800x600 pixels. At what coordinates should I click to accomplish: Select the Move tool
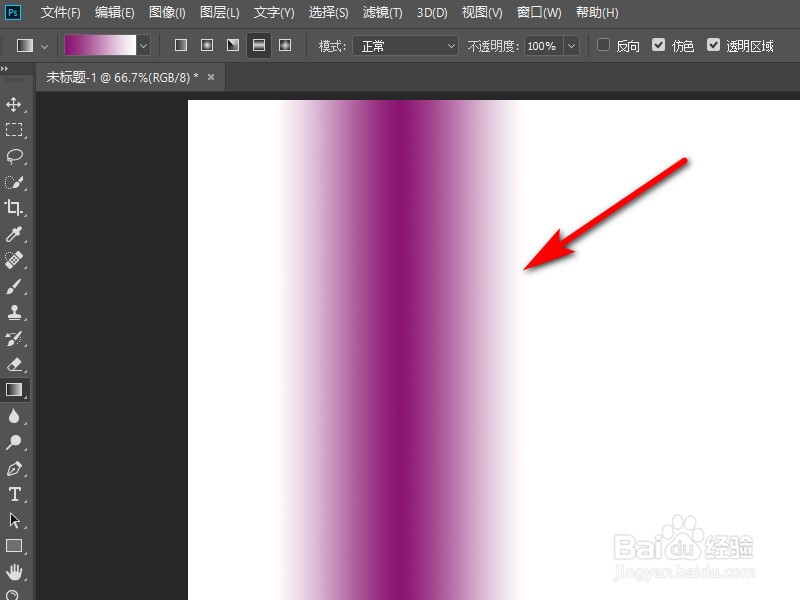(x=14, y=105)
